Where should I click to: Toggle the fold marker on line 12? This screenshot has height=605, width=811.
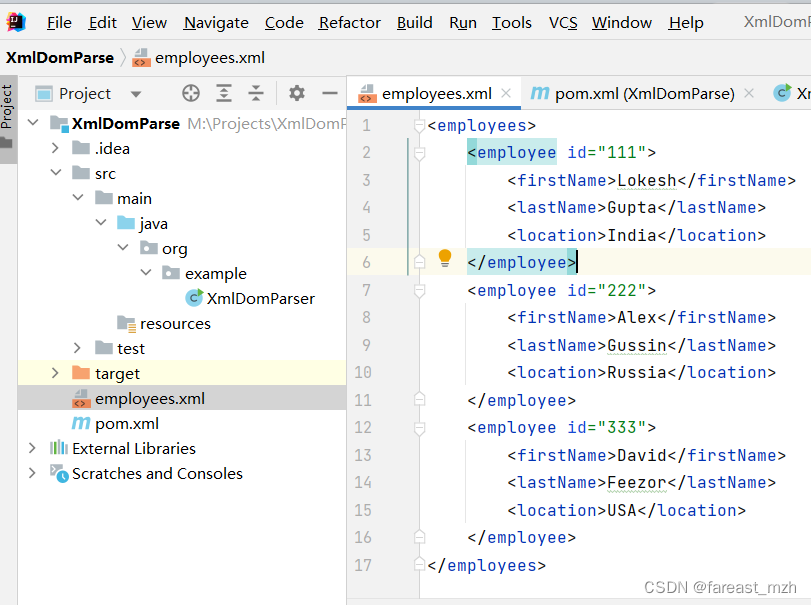coord(420,427)
